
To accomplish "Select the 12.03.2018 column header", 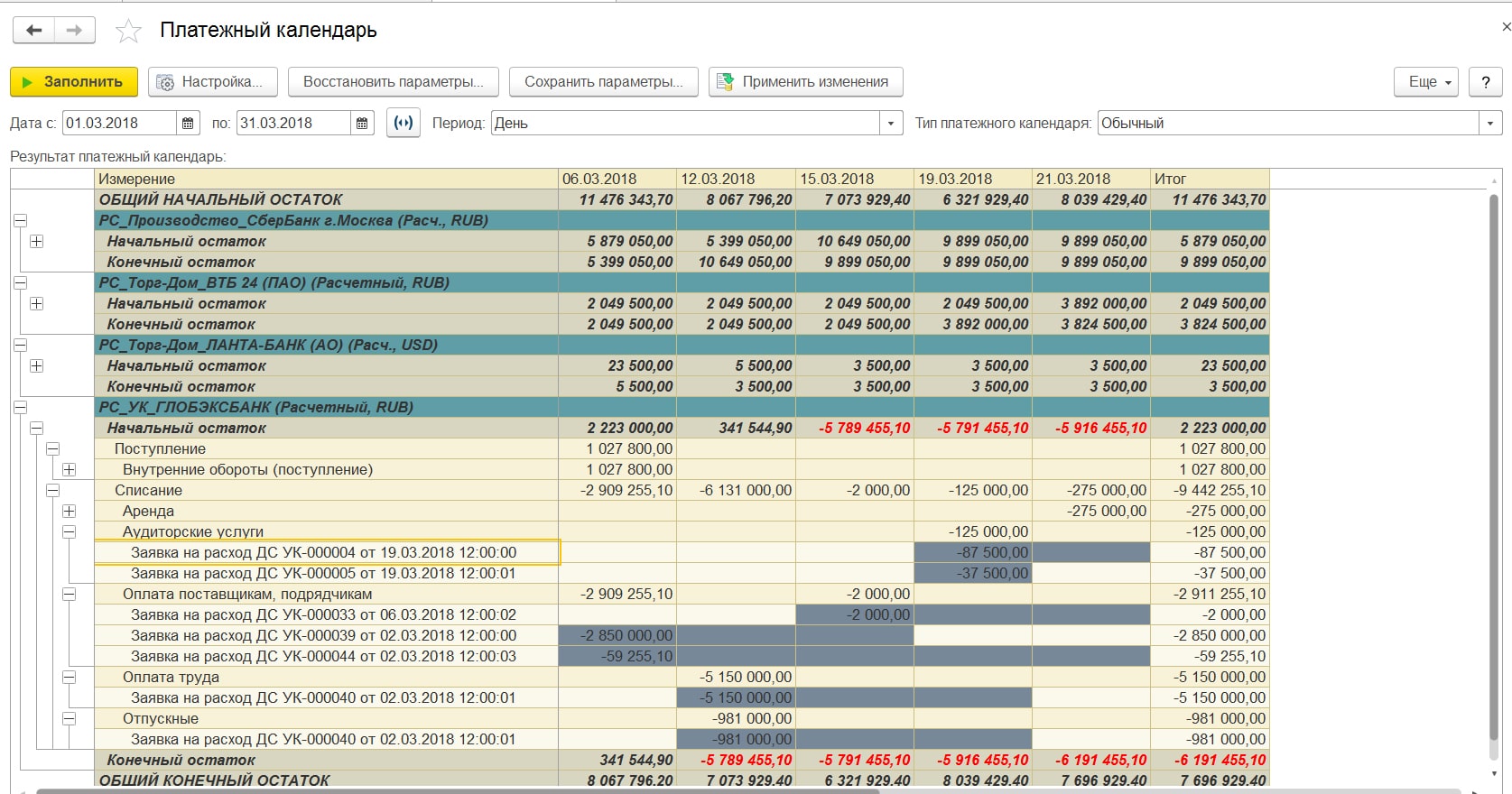I will pos(736,179).
